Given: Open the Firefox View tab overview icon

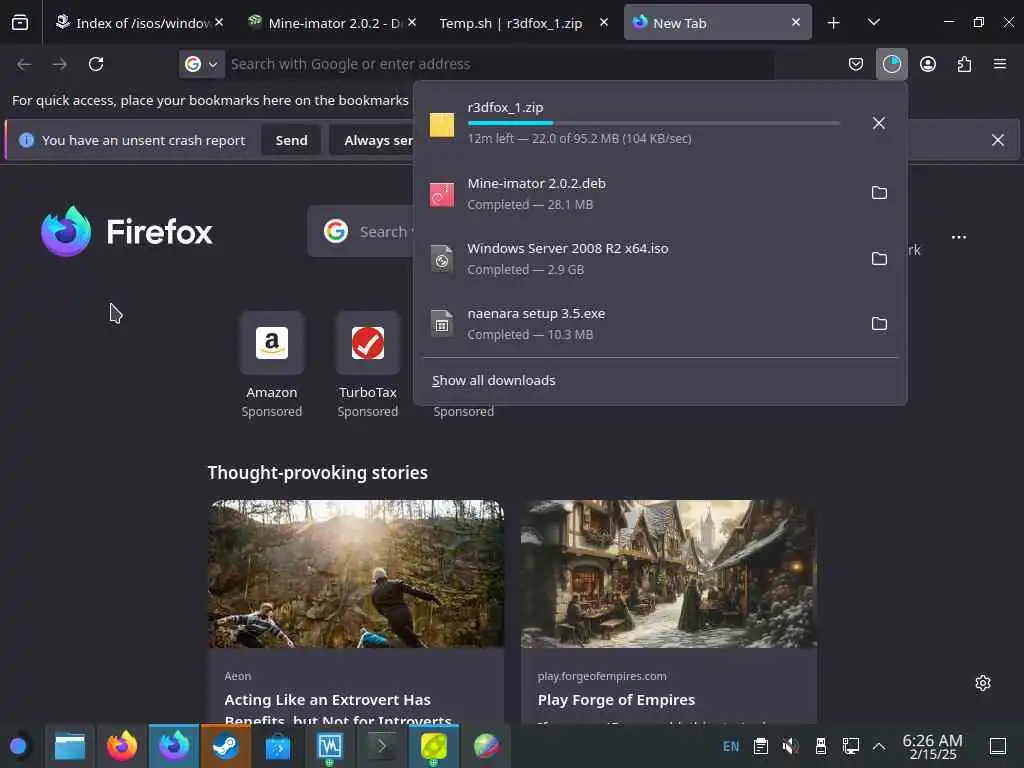Looking at the screenshot, I should tap(20, 23).
